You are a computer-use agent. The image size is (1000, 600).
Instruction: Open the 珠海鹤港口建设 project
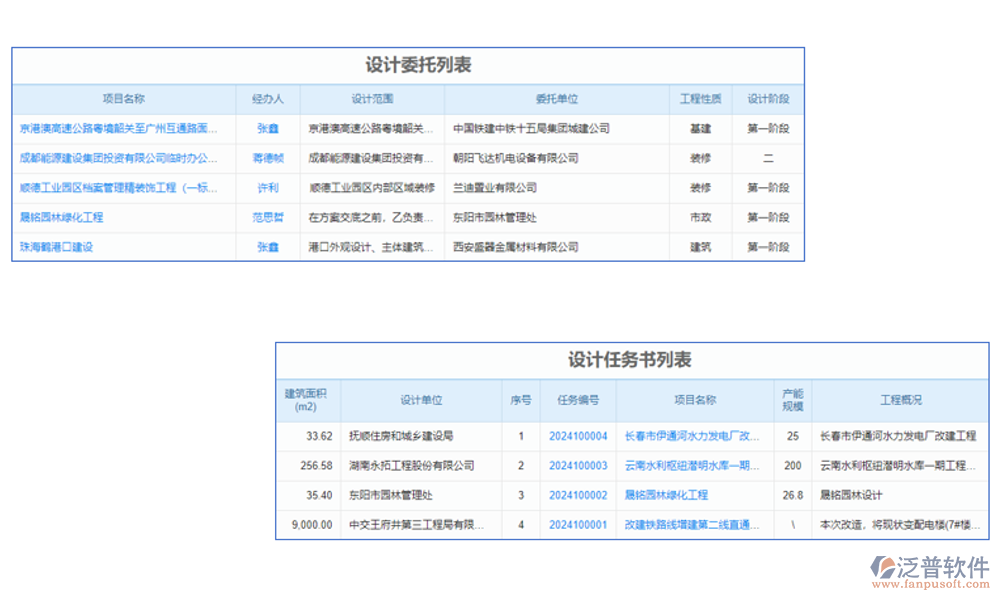pyautogui.click(x=53, y=247)
